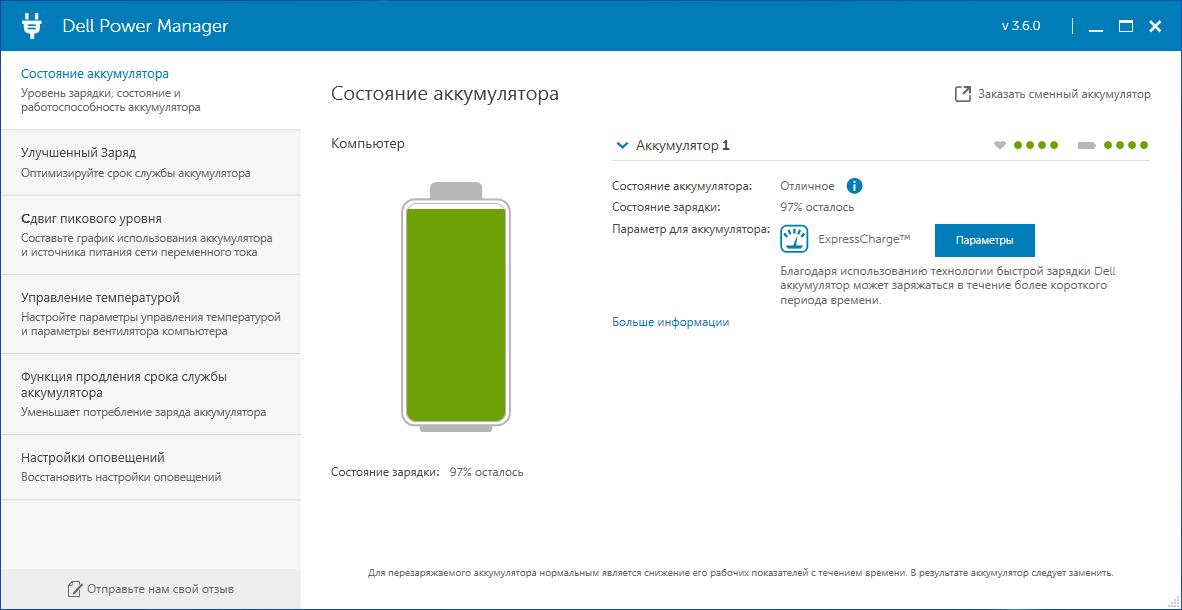Viewport: 1182px width, 610px height.
Task: Click the large green battery graphic
Action: (455, 307)
